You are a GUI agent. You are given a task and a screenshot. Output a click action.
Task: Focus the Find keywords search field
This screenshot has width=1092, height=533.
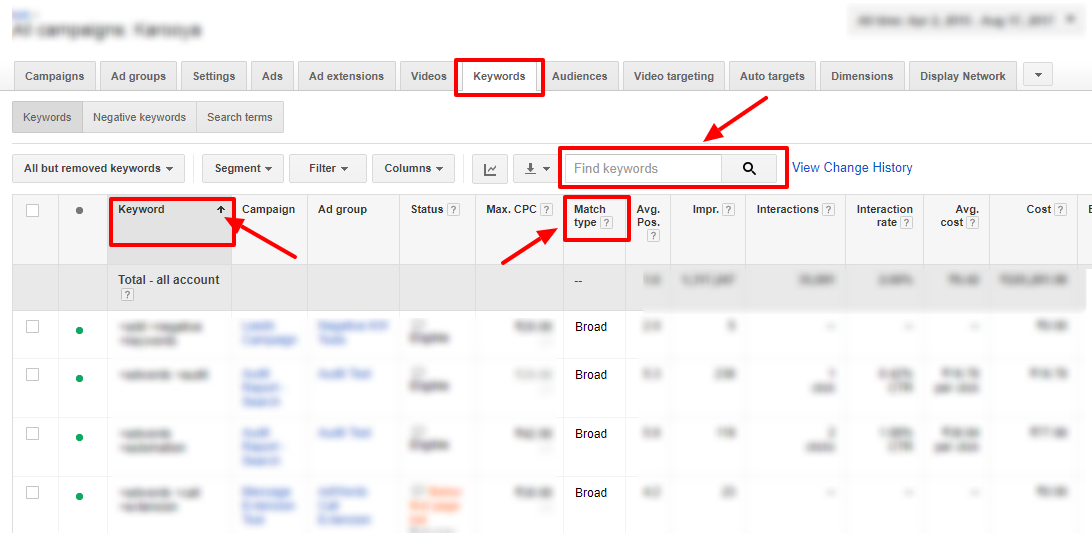(643, 169)
